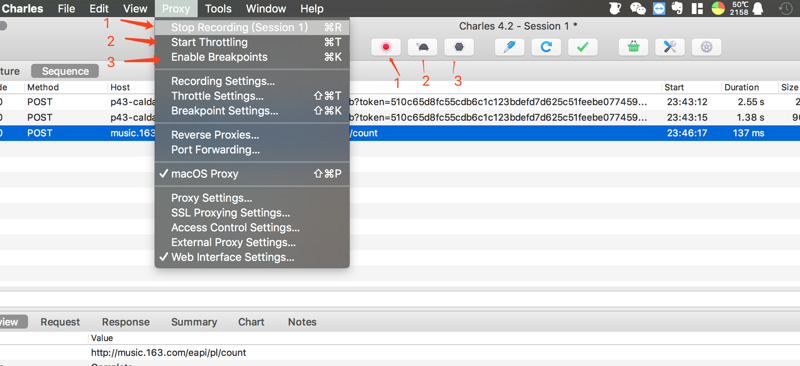This screenshot has width=800, height=366.
Task: Open SSL Proxying Settings... entry
Action: (x=252, y=213)
